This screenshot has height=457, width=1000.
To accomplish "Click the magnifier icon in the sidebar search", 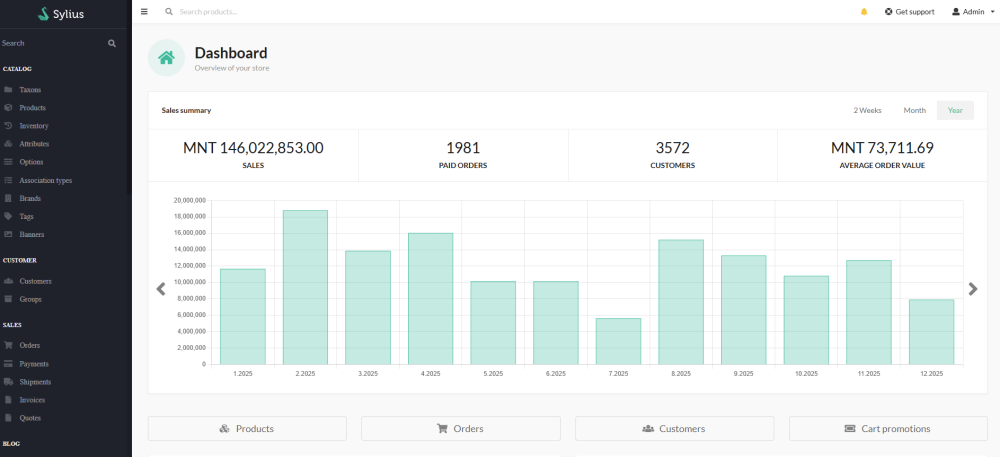I will point(112,43).
